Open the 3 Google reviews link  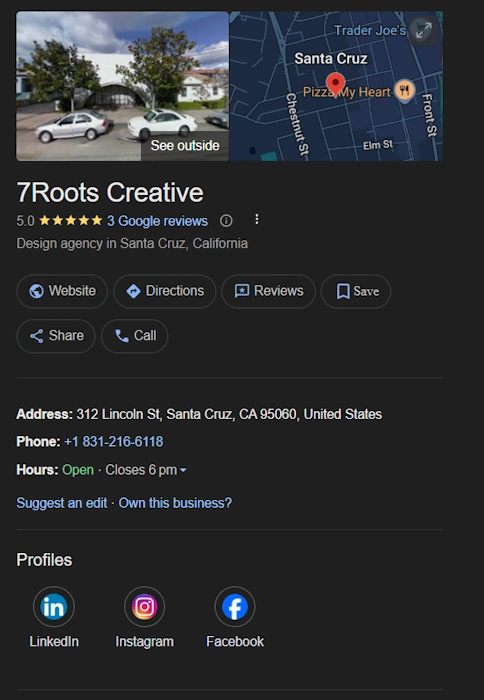pyautogui.click(x=157, y=221)
